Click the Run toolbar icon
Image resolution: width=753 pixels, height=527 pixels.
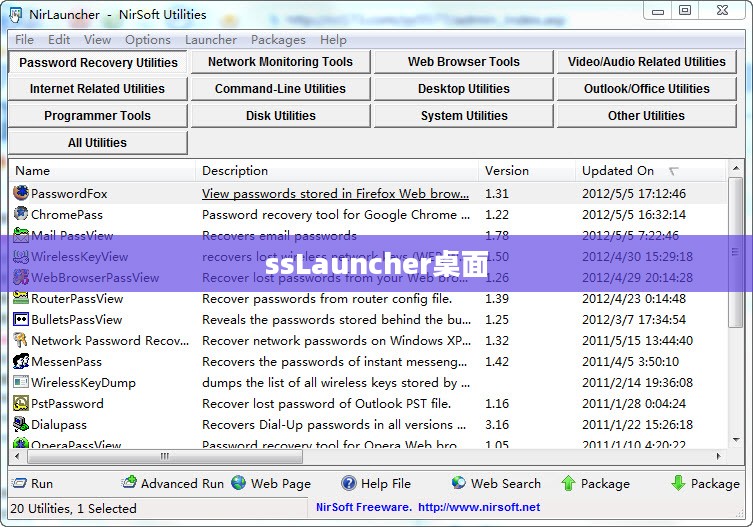click(19, 483)
